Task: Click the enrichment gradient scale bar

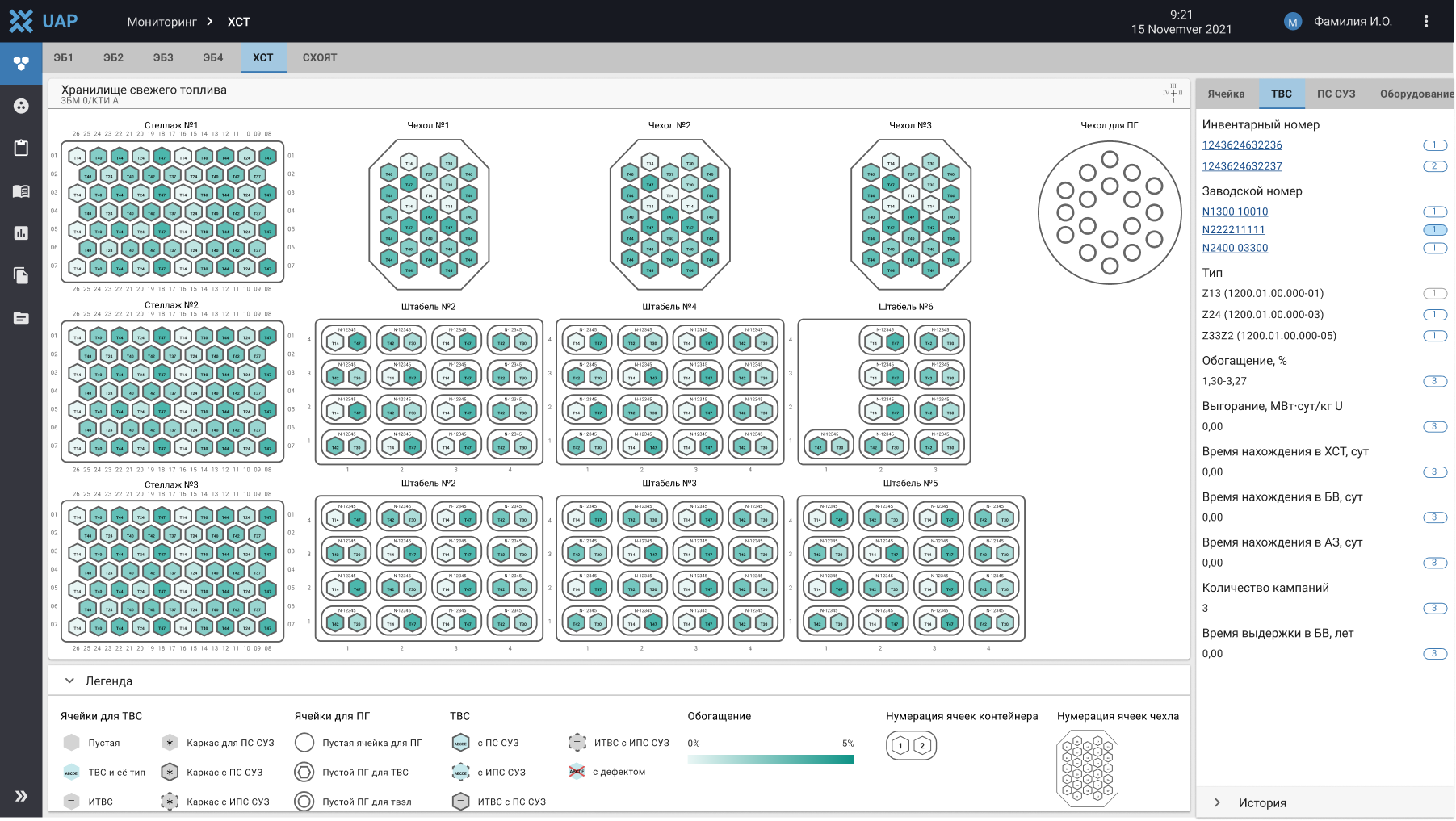Action: pyautogui.click(x=770, y=759)
